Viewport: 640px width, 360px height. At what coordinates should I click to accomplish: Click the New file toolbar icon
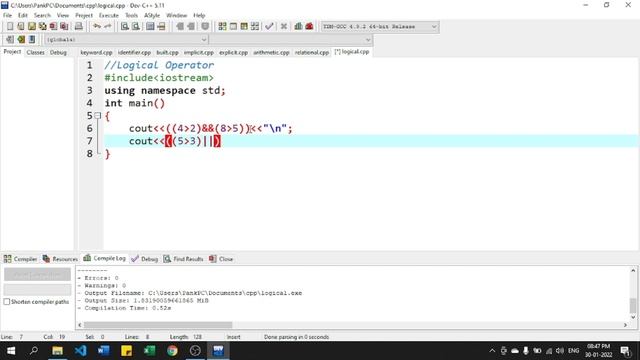click(x=10, y=27)
